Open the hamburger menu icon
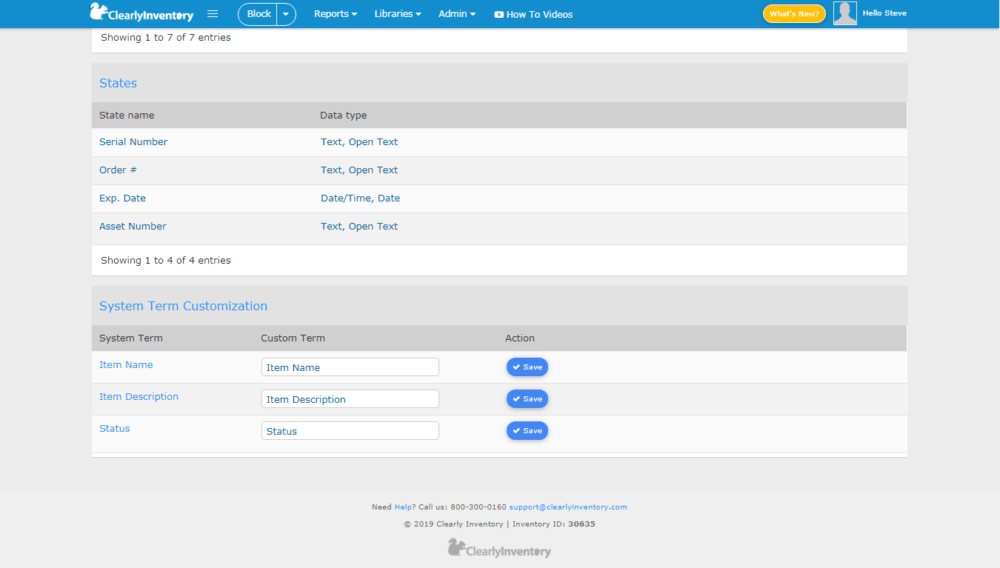Image resolution: width=1000 pixels, height=568 pixels. click(212, 13)
